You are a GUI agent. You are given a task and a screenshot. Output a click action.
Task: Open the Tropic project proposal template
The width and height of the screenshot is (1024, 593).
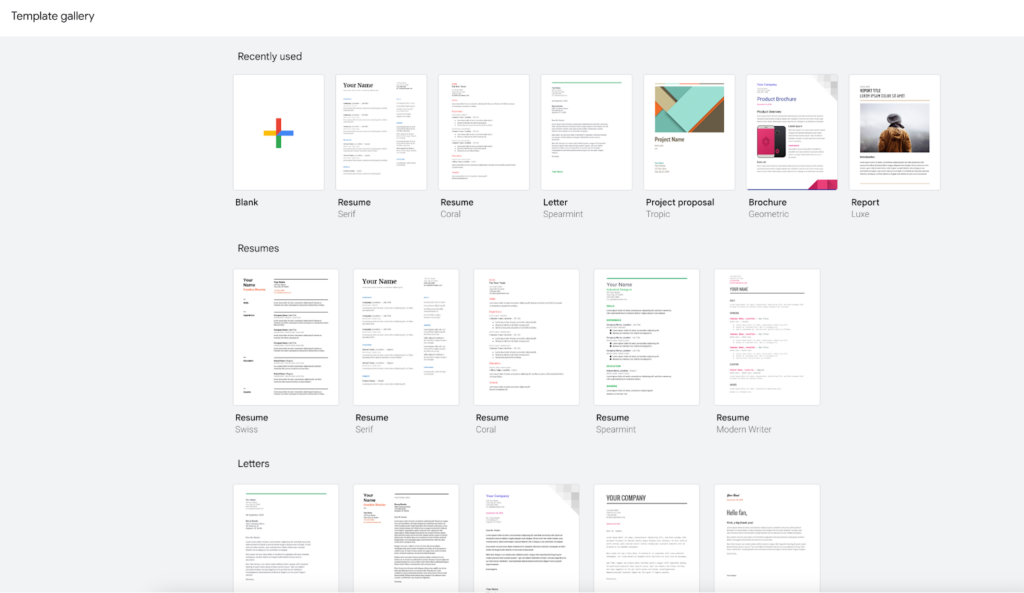click(688, 131)
